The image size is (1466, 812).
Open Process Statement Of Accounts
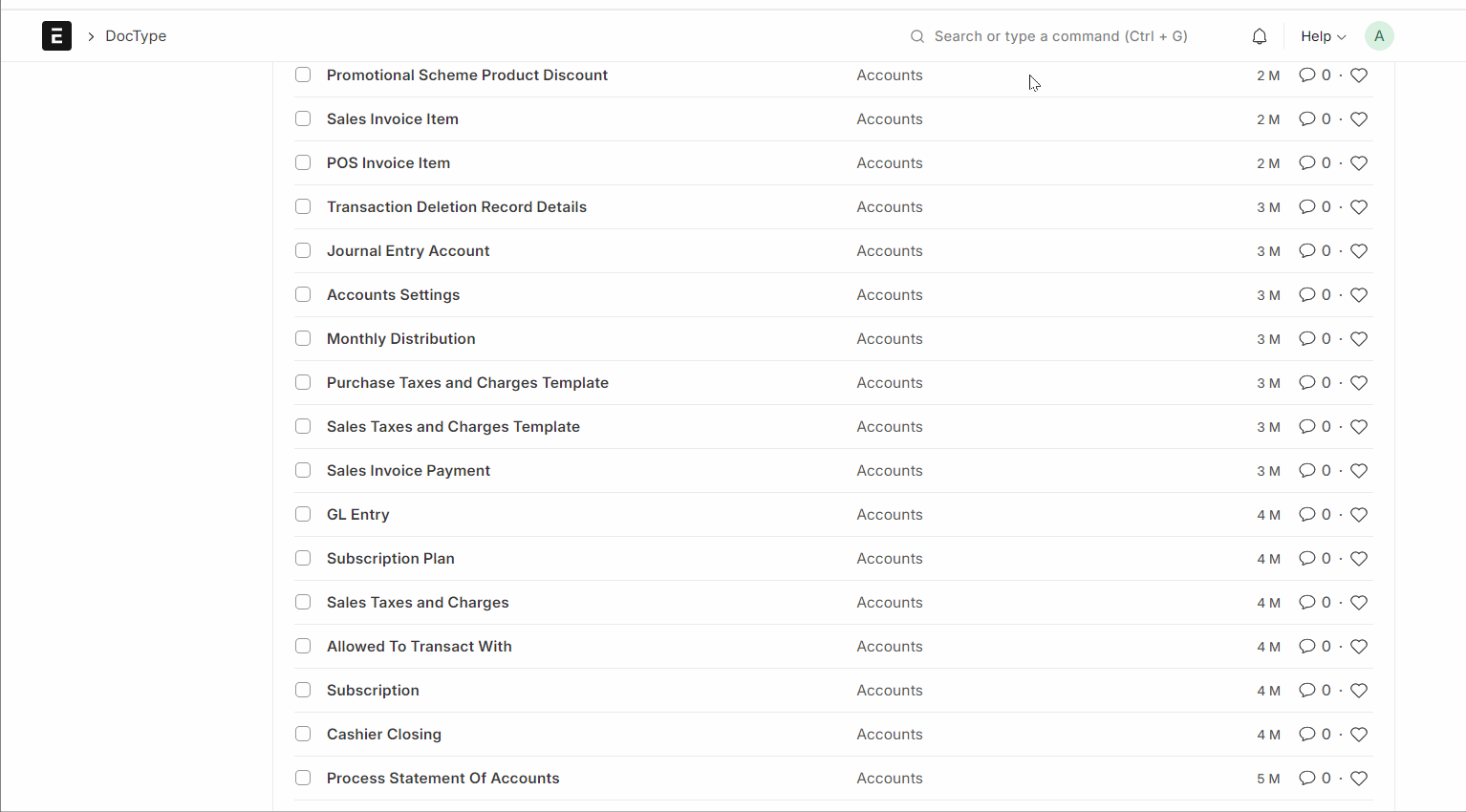click(x=442, y=779)
